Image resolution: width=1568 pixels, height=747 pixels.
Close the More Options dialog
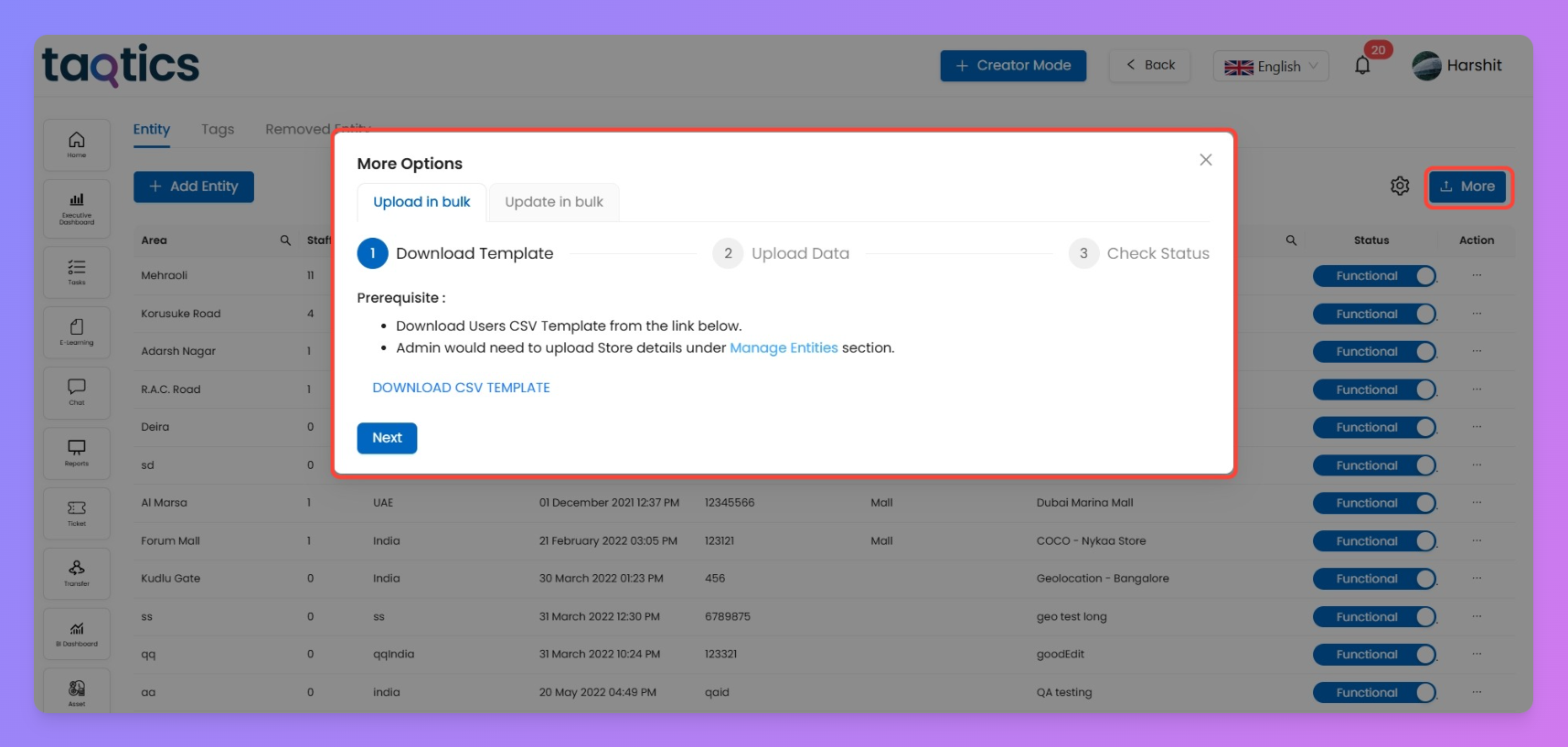tap(1206, 160)
